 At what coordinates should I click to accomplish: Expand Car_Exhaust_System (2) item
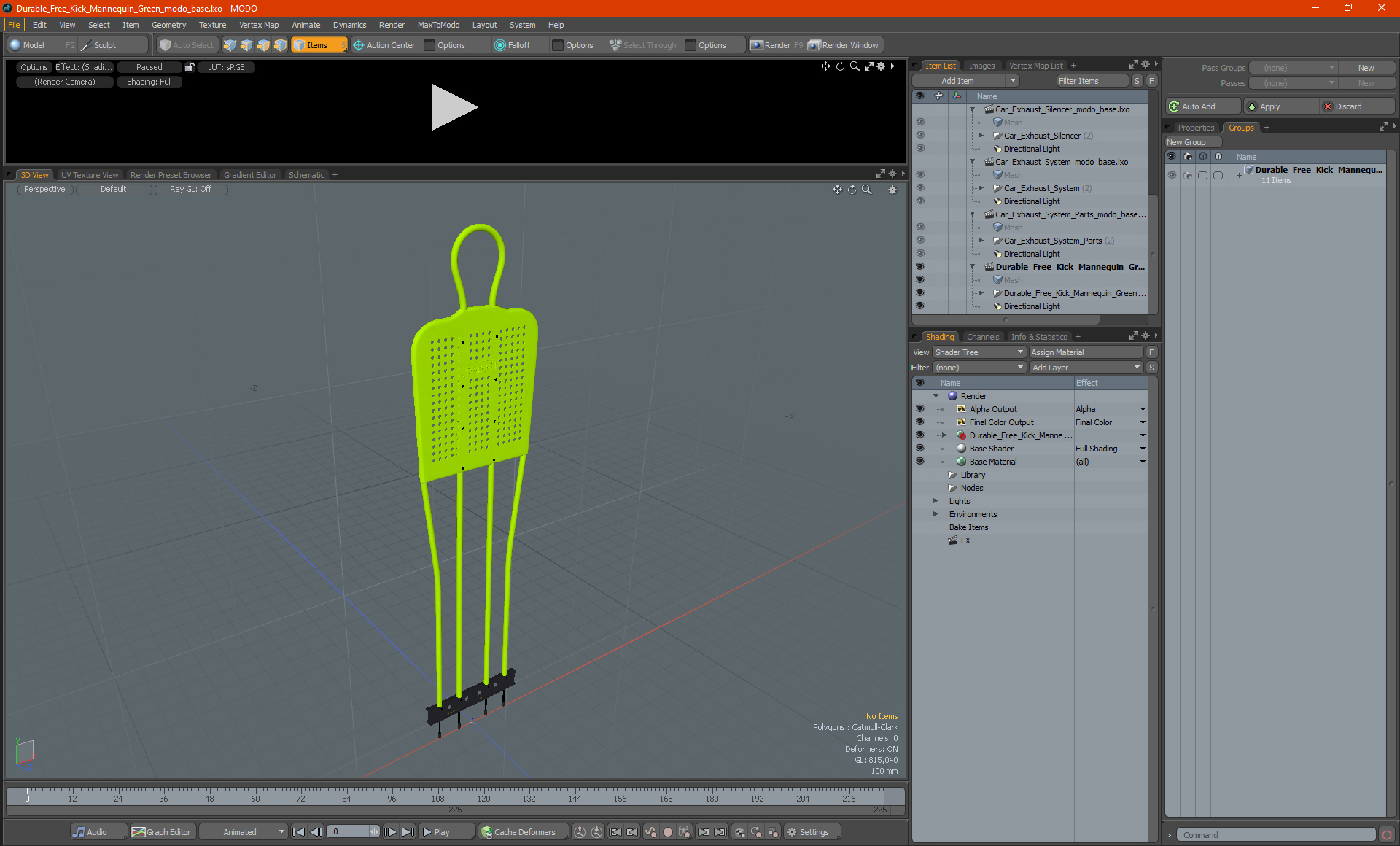pos(981,188)
